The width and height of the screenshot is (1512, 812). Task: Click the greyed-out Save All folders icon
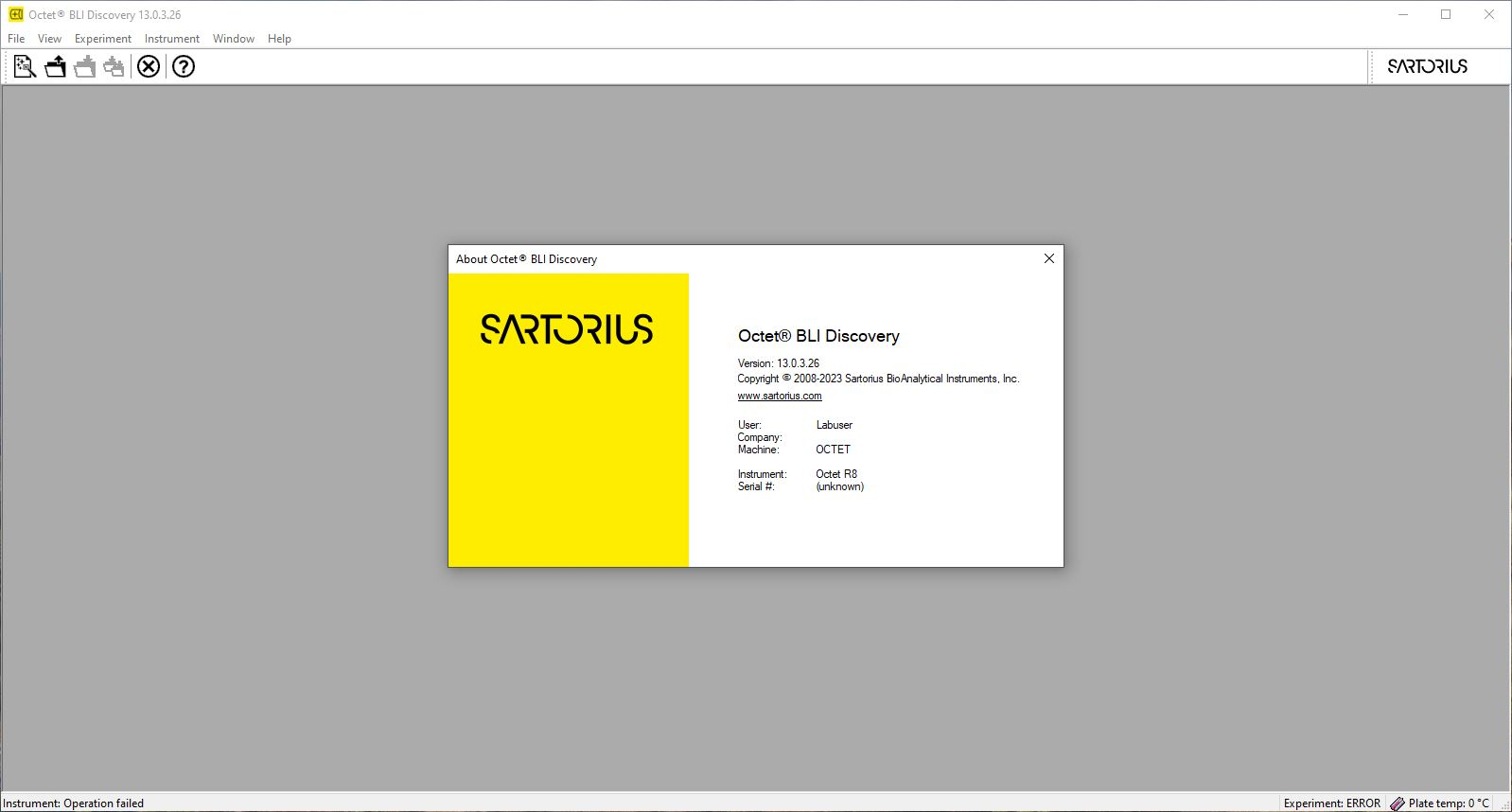tap(114, 66)
